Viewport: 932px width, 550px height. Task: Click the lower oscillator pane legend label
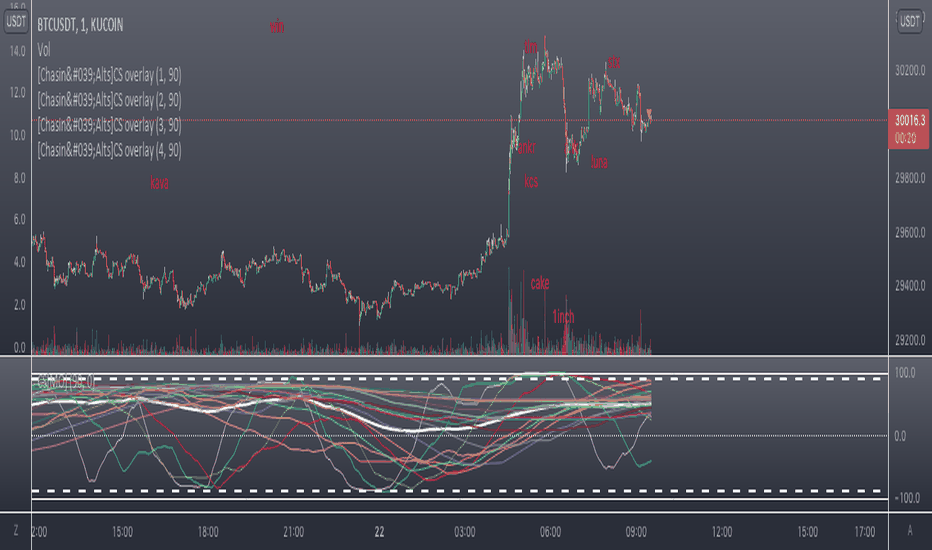tap(65, 382)
